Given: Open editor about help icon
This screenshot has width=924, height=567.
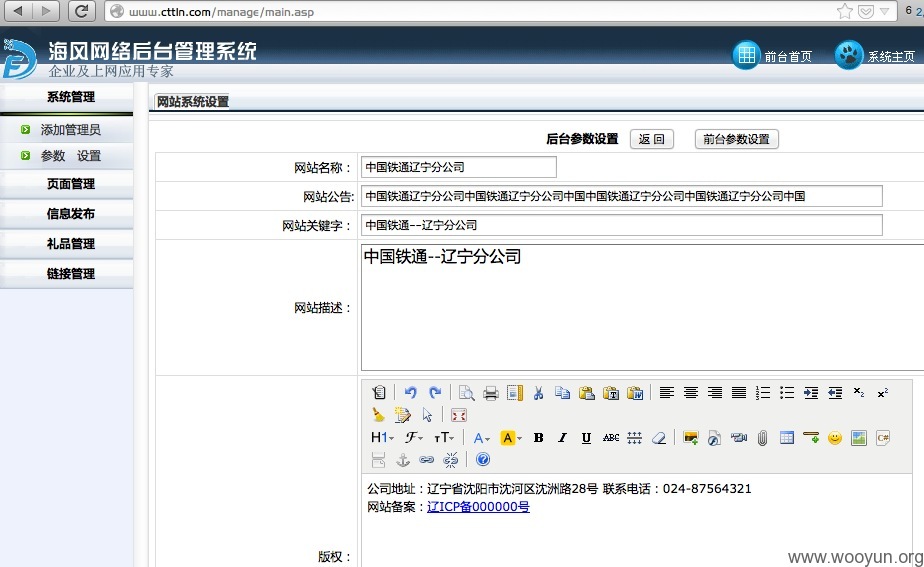Looking at the screenshot, I should point(483,460).
